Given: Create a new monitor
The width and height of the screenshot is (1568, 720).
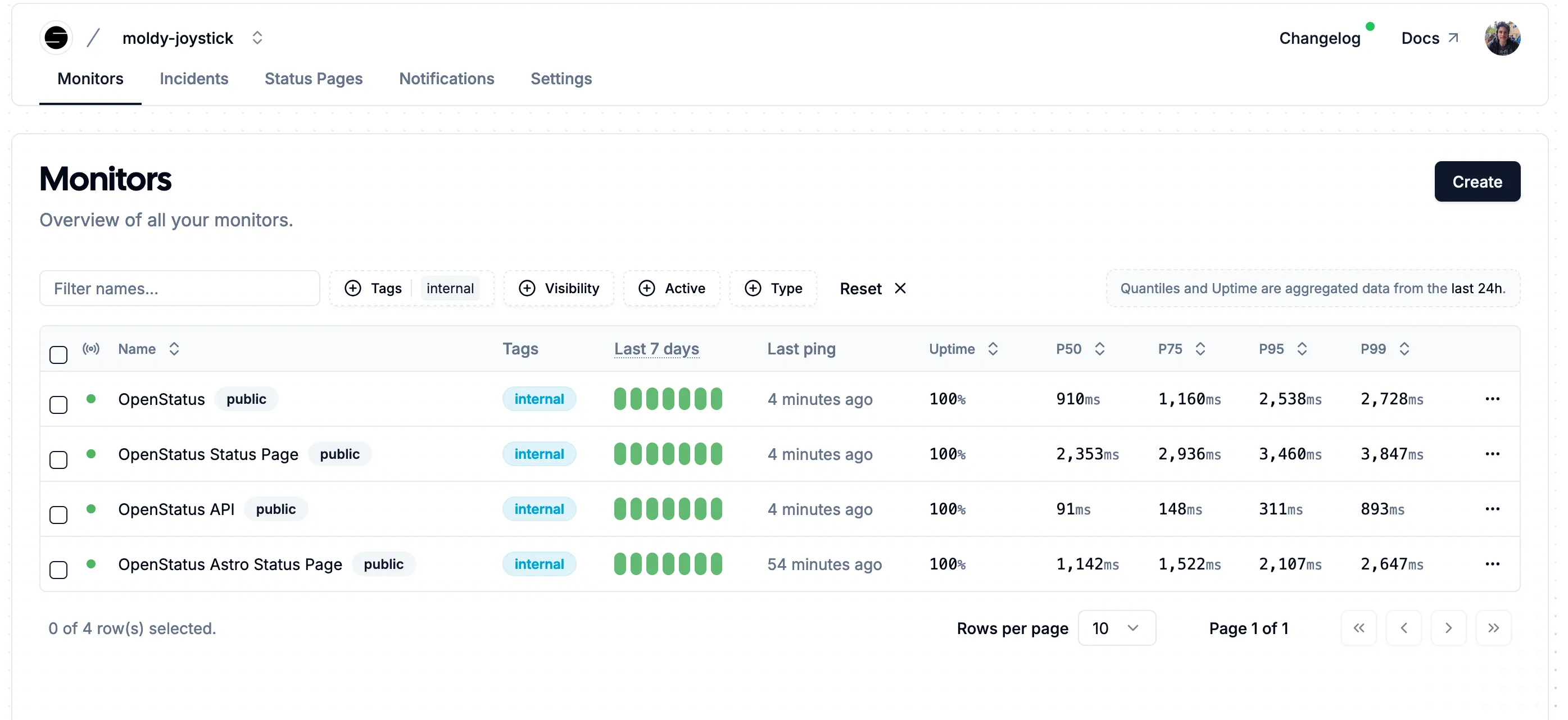Looking at the screenshot, I should coord(1478,181).
